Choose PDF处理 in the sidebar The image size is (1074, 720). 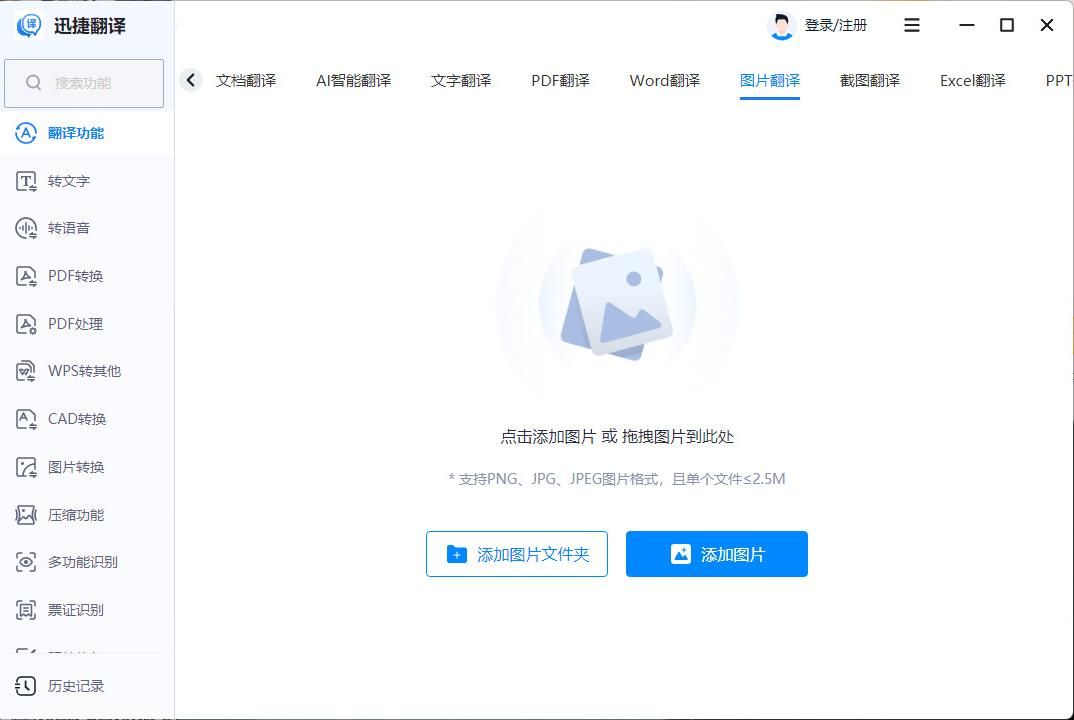click(x=87, y=324)
